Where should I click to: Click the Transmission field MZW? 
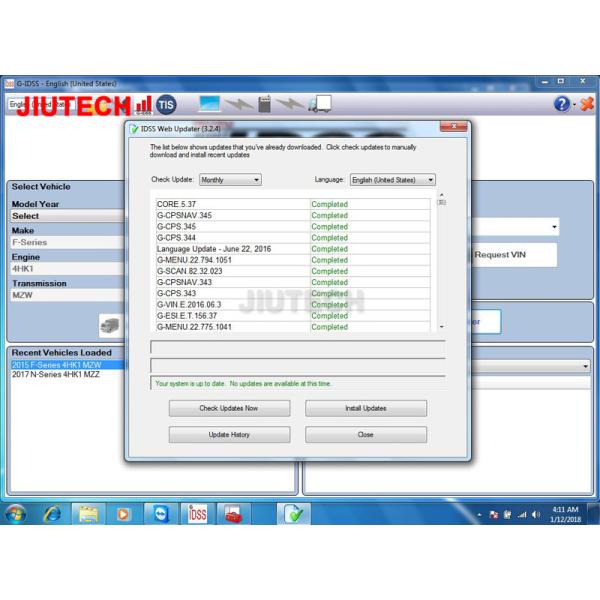(x=68, y=295)
